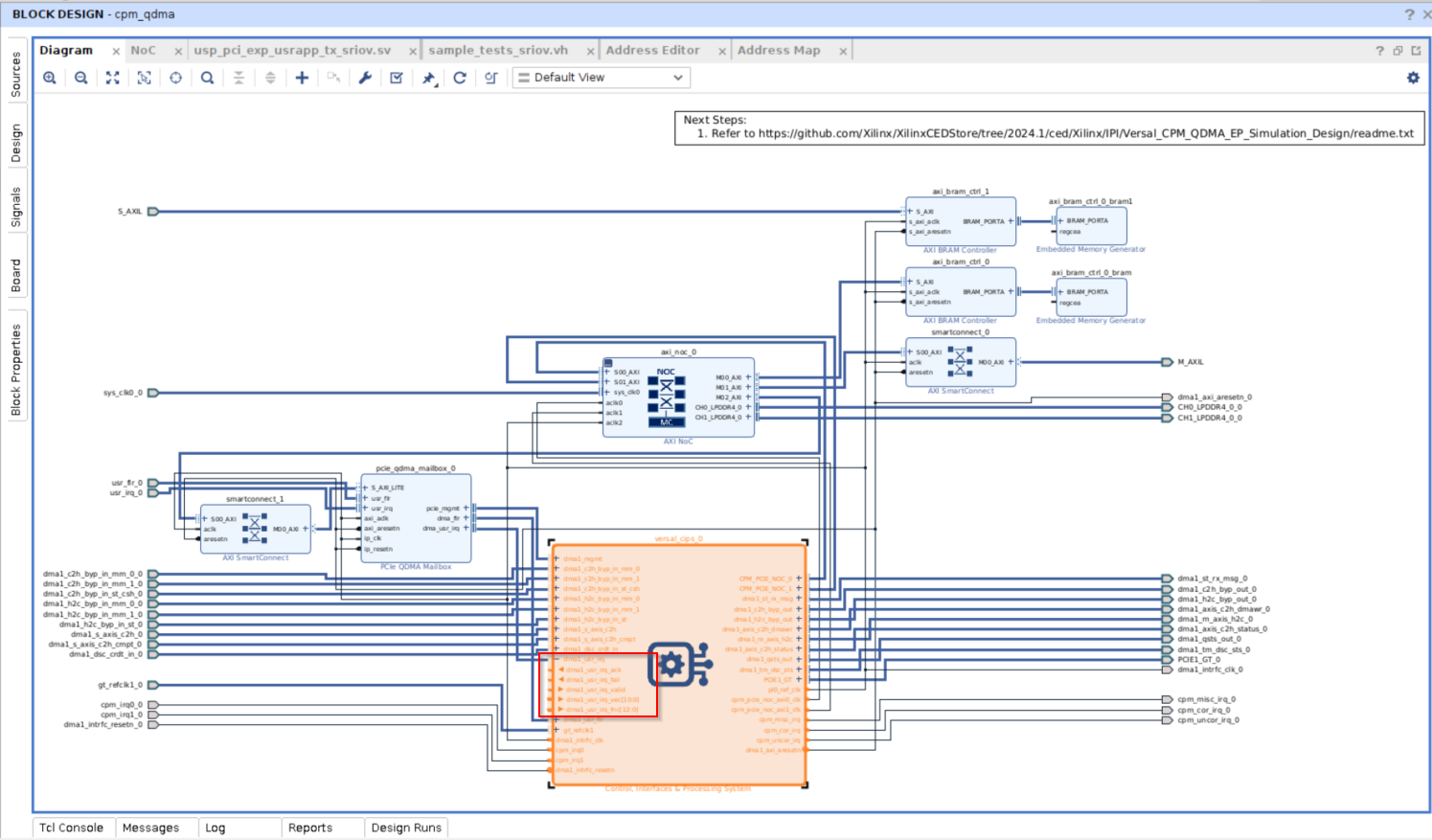1432x840 pixels.
Task: Collapse the dma1_usr_irq interface on versal_cips_0
Action: [556, 659]
